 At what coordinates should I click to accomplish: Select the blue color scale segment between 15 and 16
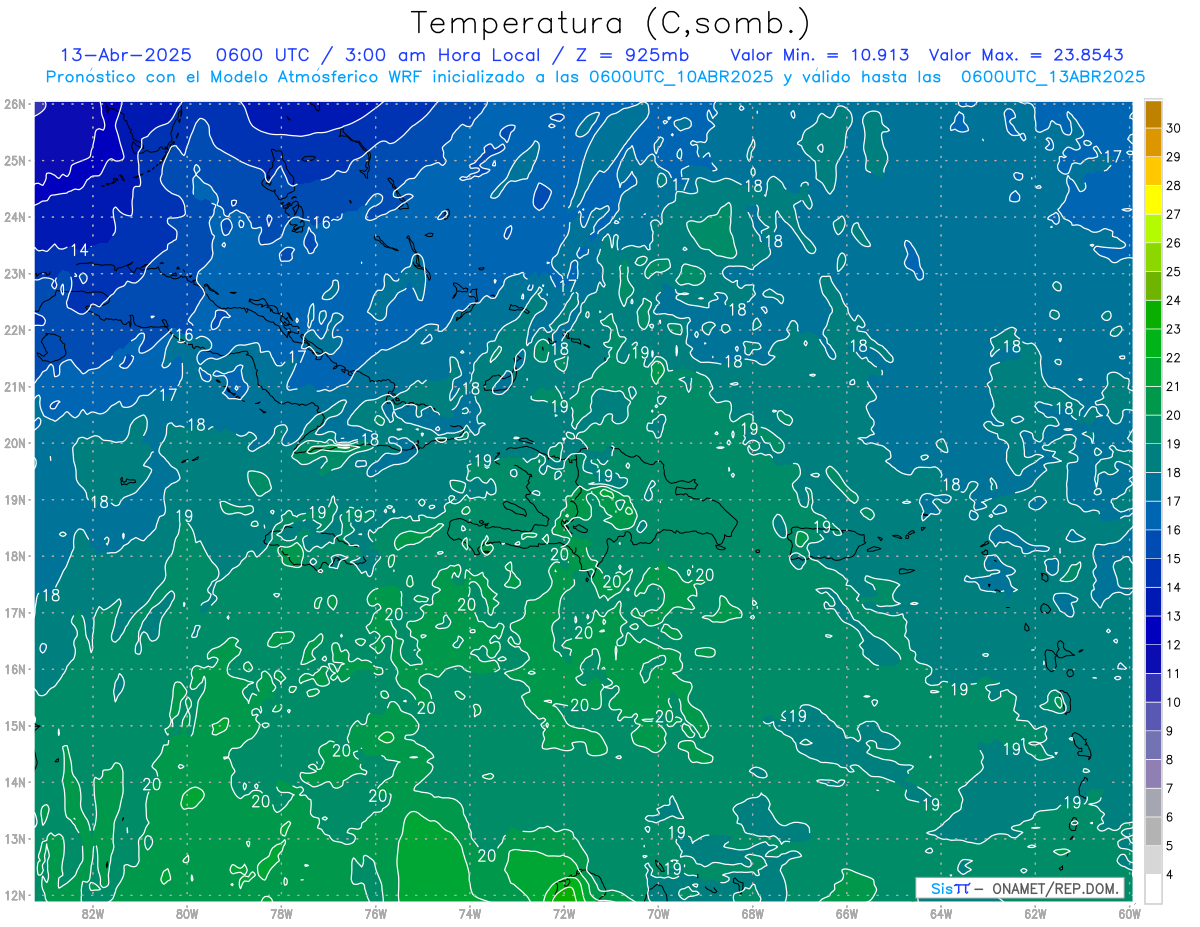(1153, 544)
